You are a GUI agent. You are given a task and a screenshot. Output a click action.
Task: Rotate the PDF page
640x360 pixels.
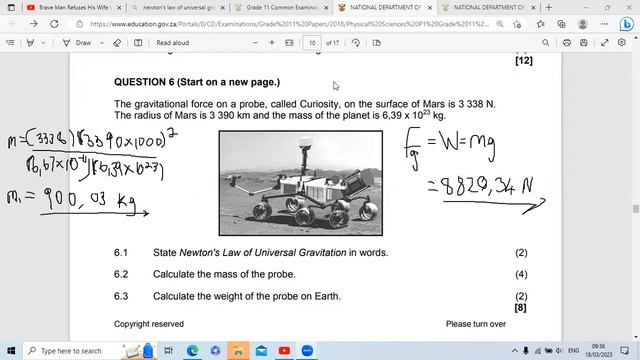click(x=356, y=43)
